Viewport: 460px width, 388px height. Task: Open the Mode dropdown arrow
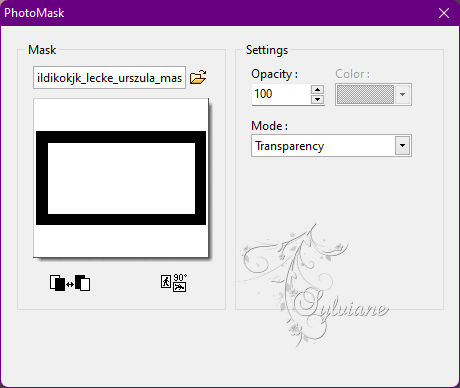[x=402, y=145]
